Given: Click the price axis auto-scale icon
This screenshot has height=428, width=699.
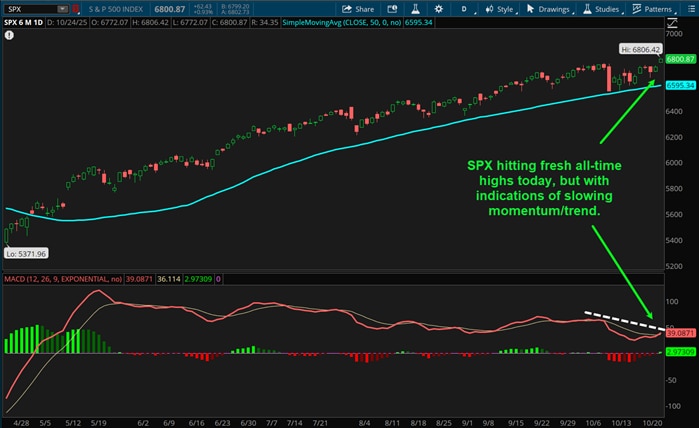Looking at the screenshot, I should click(672, 23).
